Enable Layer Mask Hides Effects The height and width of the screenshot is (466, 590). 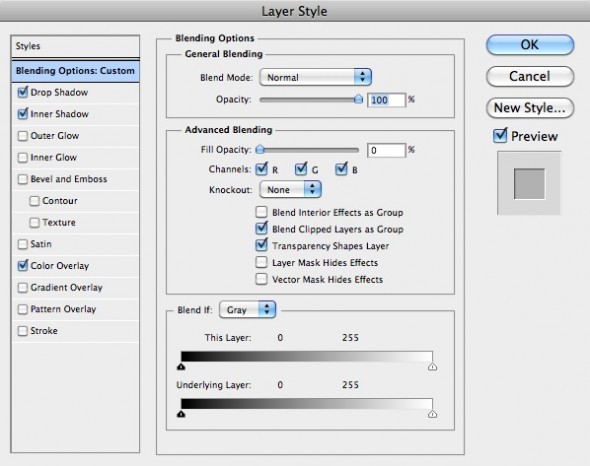pyautogui.click(x=261, y=262)
